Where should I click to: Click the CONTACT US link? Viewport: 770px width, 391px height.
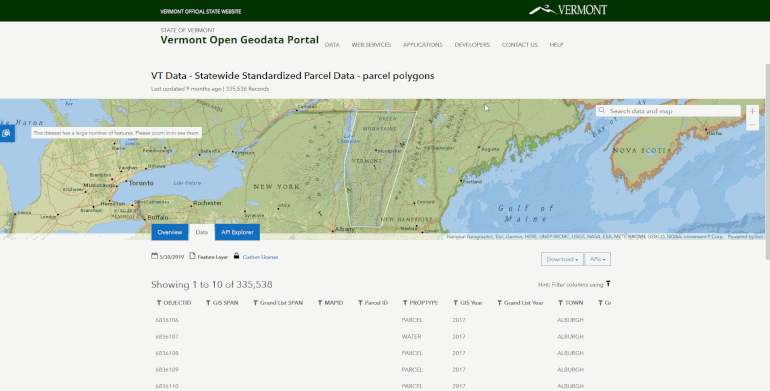point(520,45)
